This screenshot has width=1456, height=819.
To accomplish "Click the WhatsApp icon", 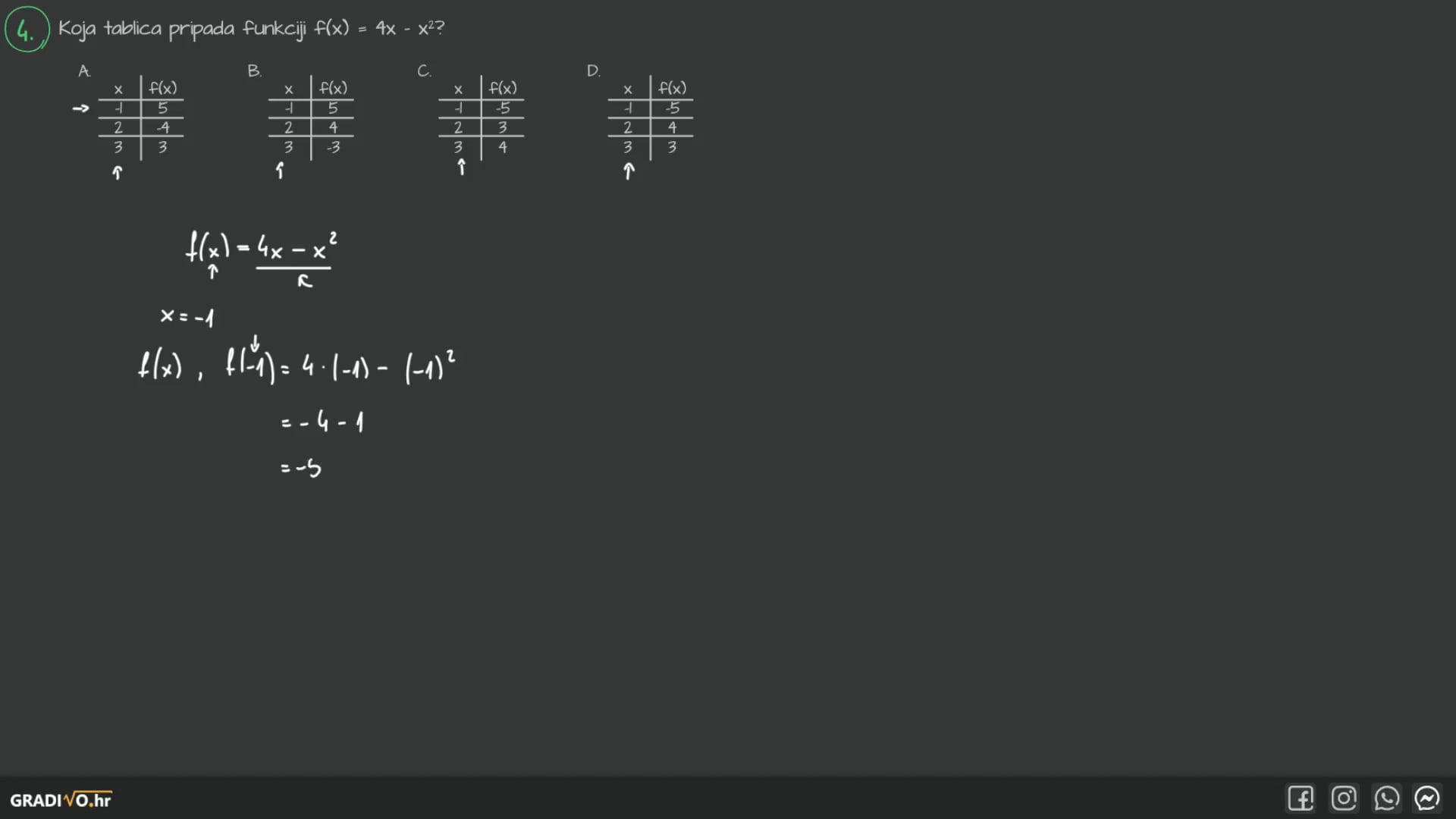I will click(1386, 798).
